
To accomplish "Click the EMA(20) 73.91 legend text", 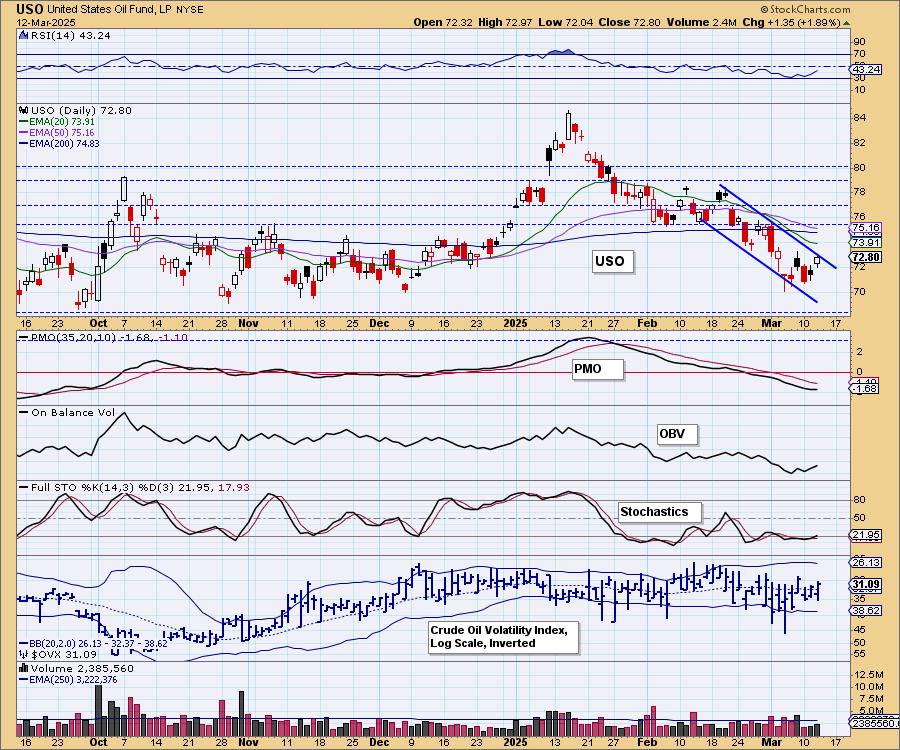I will 61,122.
